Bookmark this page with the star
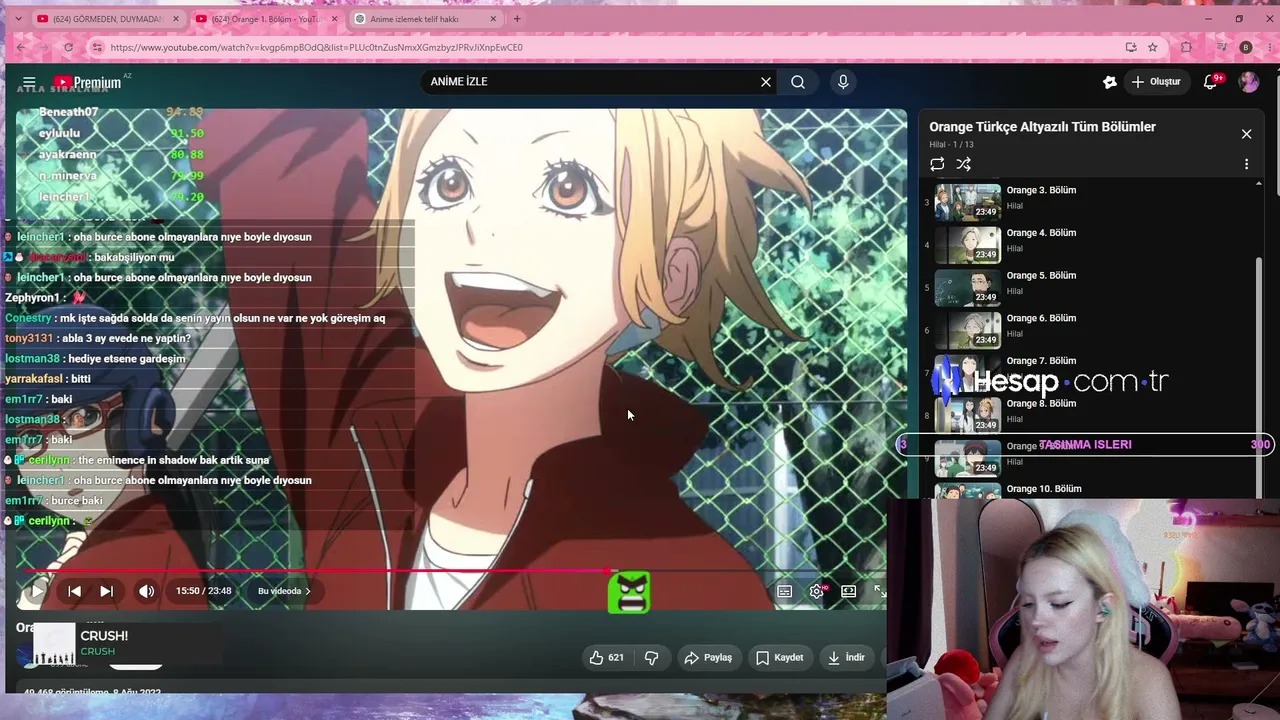This screenshot has width=1280, height=720. 1153,47
